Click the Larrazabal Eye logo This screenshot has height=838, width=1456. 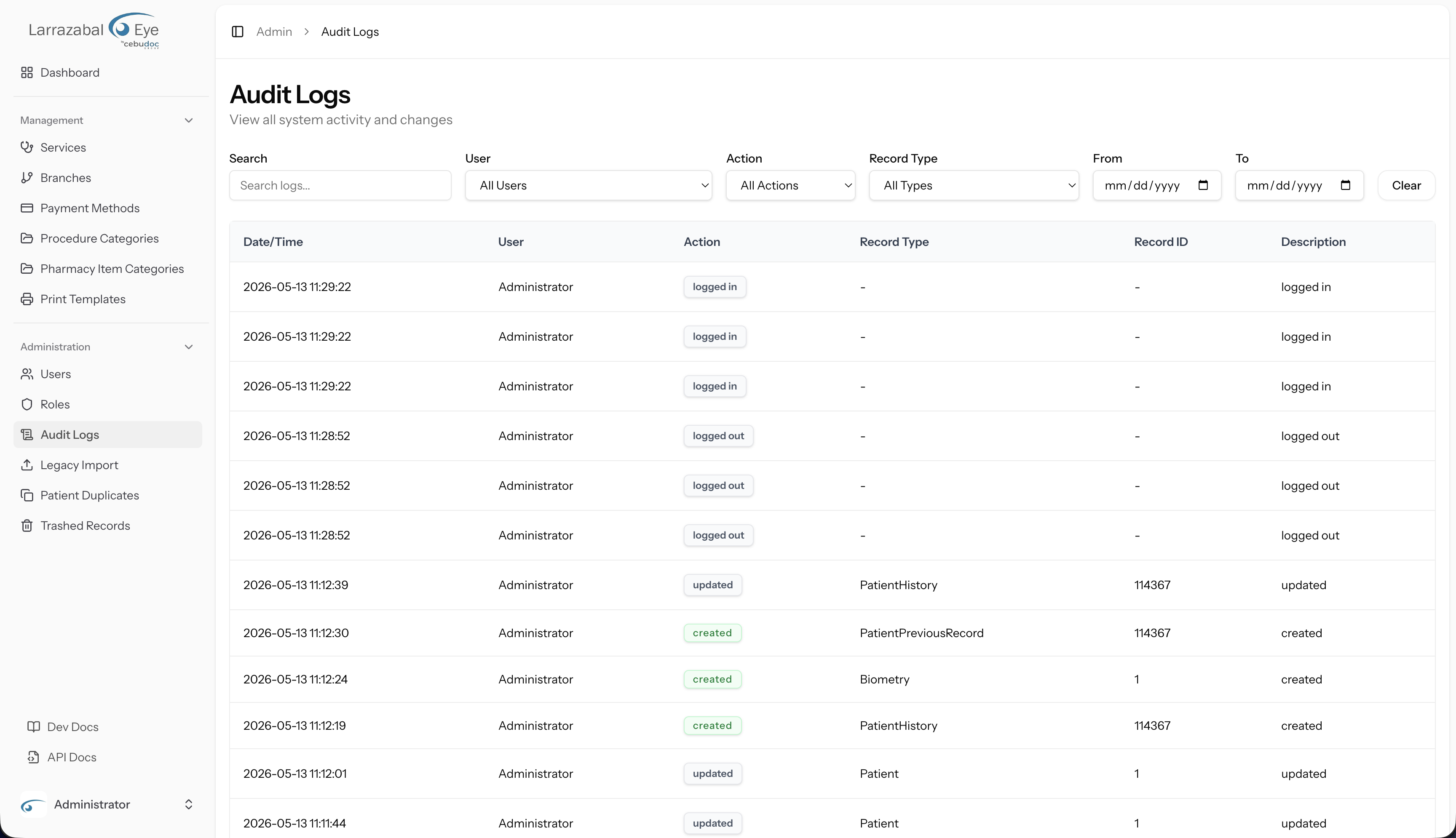94,30
